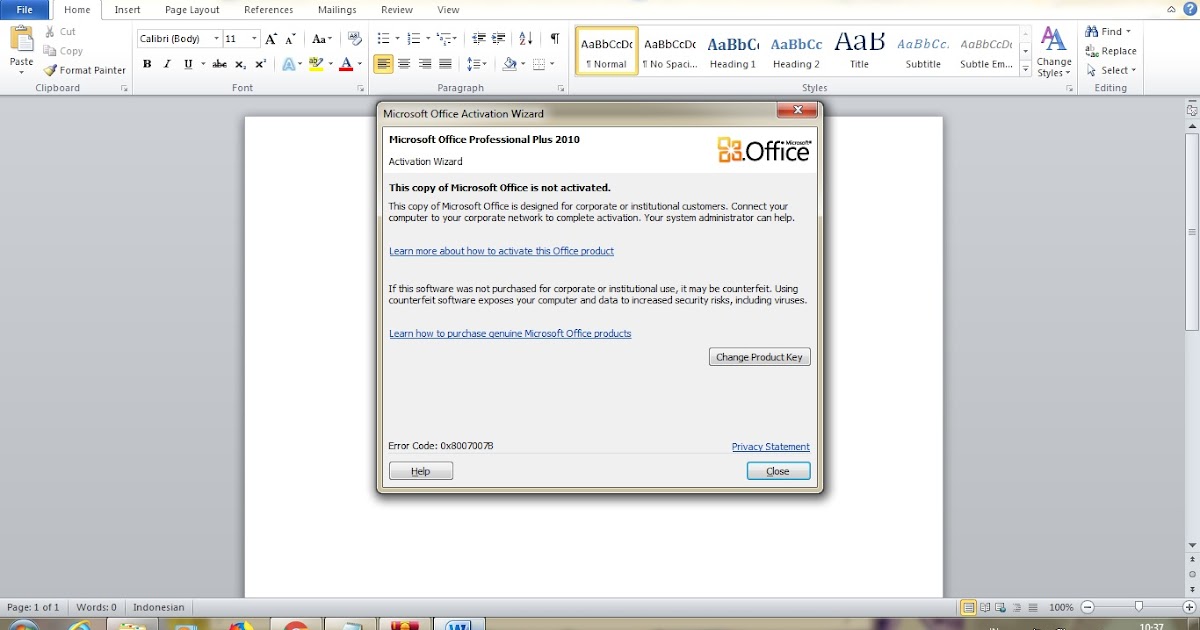Screen dimensions: 1200x630
Task: Expand the Styles gallery More arrow
Action: (x=1025, y=70)
